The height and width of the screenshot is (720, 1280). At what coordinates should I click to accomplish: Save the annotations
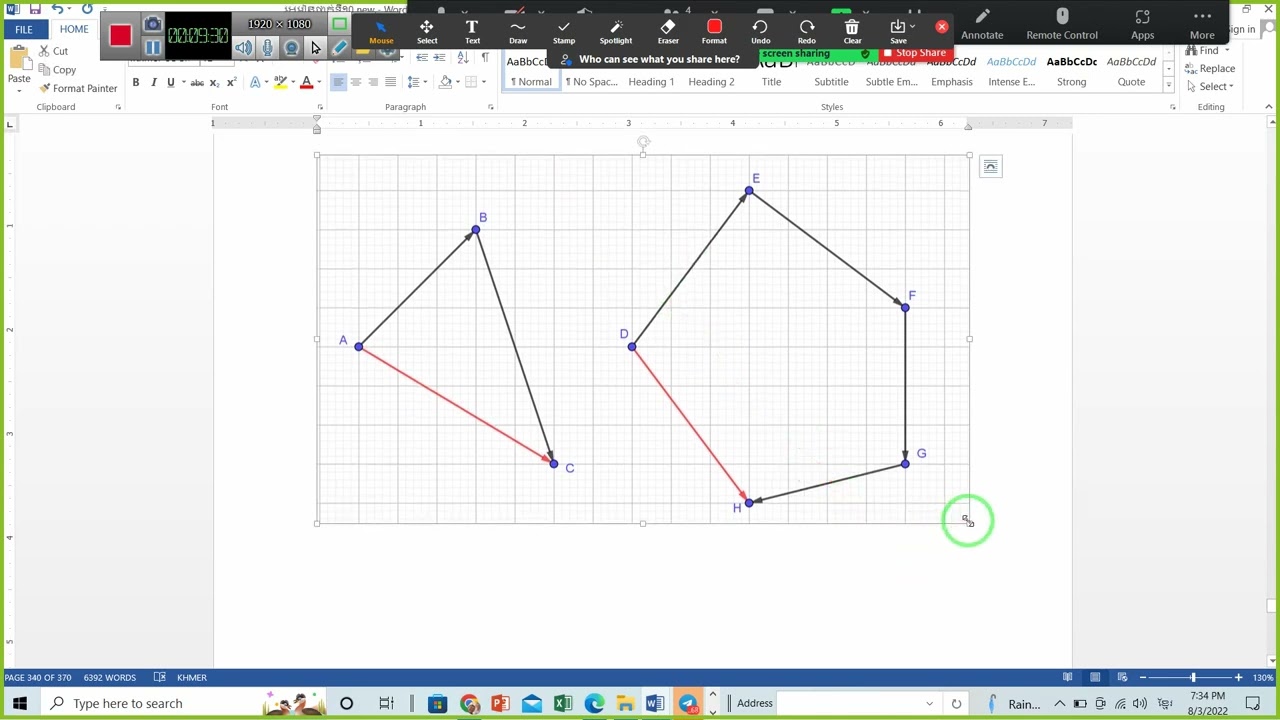(x=898, y=32)
